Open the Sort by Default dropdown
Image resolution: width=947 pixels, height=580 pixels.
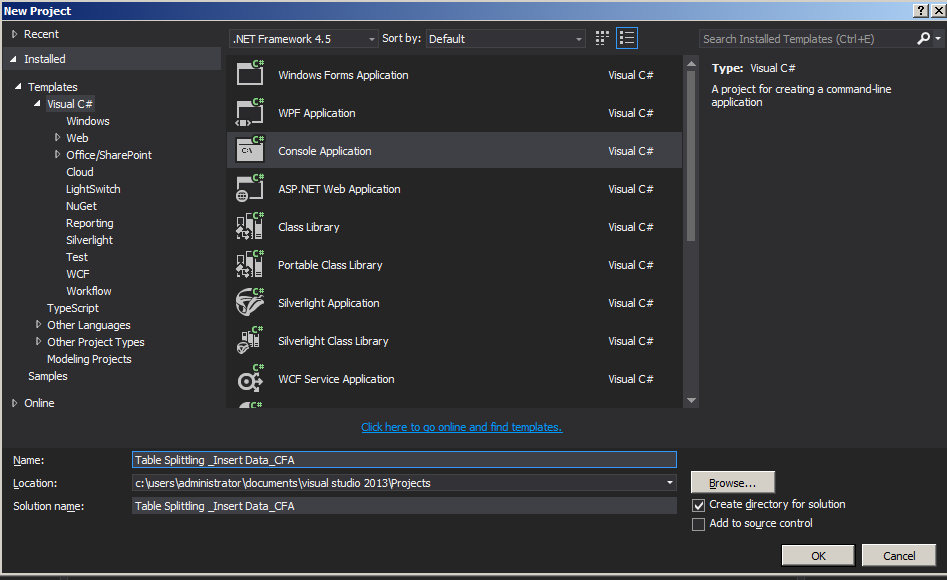(578, 37)
